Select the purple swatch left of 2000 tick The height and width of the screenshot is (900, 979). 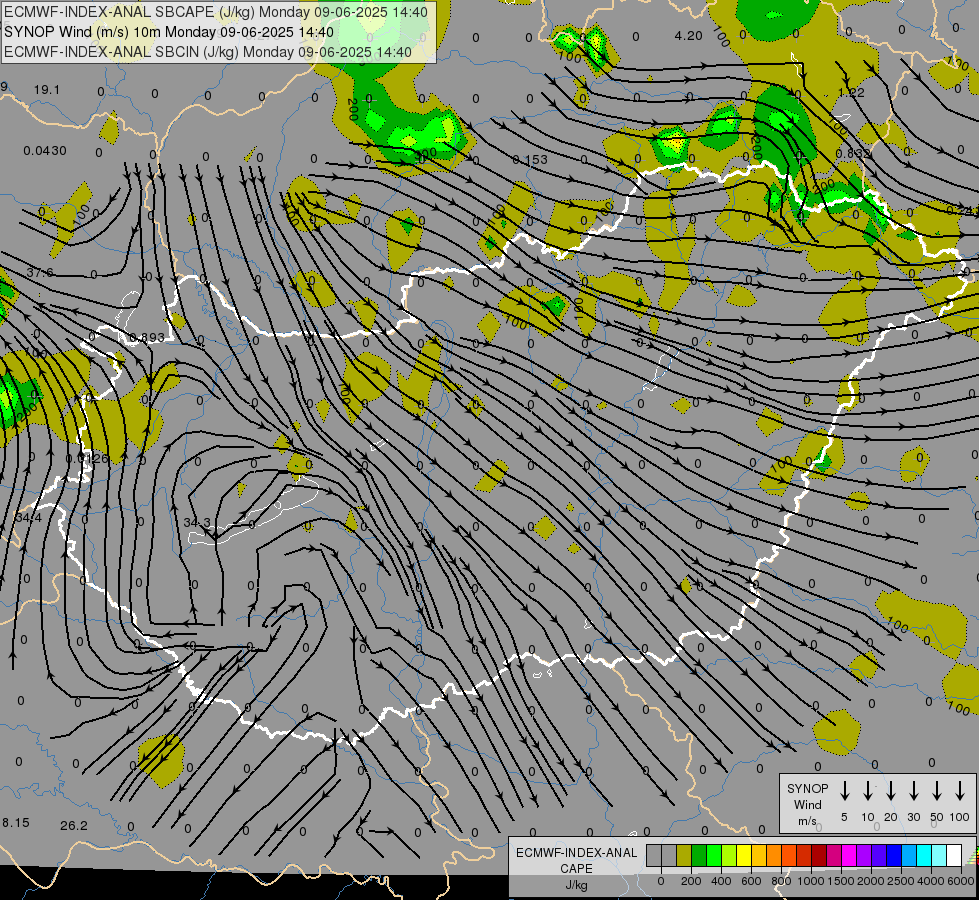tap(863, 855)
